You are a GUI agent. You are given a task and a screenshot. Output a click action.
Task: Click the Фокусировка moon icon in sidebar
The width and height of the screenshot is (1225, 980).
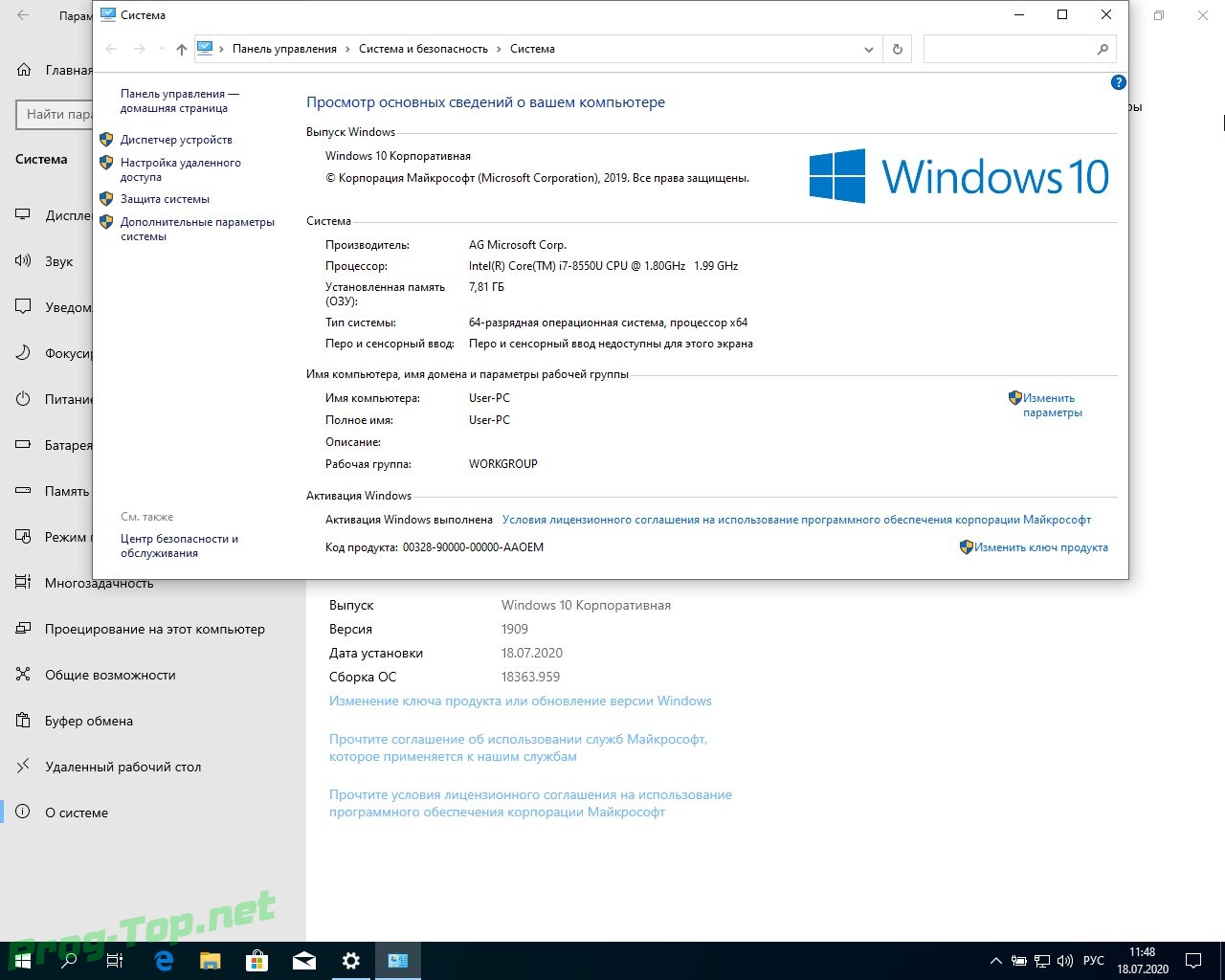pos(23,353)
